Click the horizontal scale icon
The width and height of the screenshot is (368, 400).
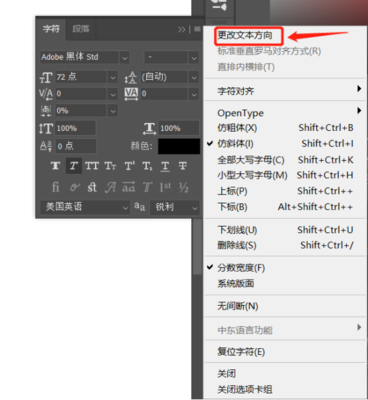click(149, 129)
